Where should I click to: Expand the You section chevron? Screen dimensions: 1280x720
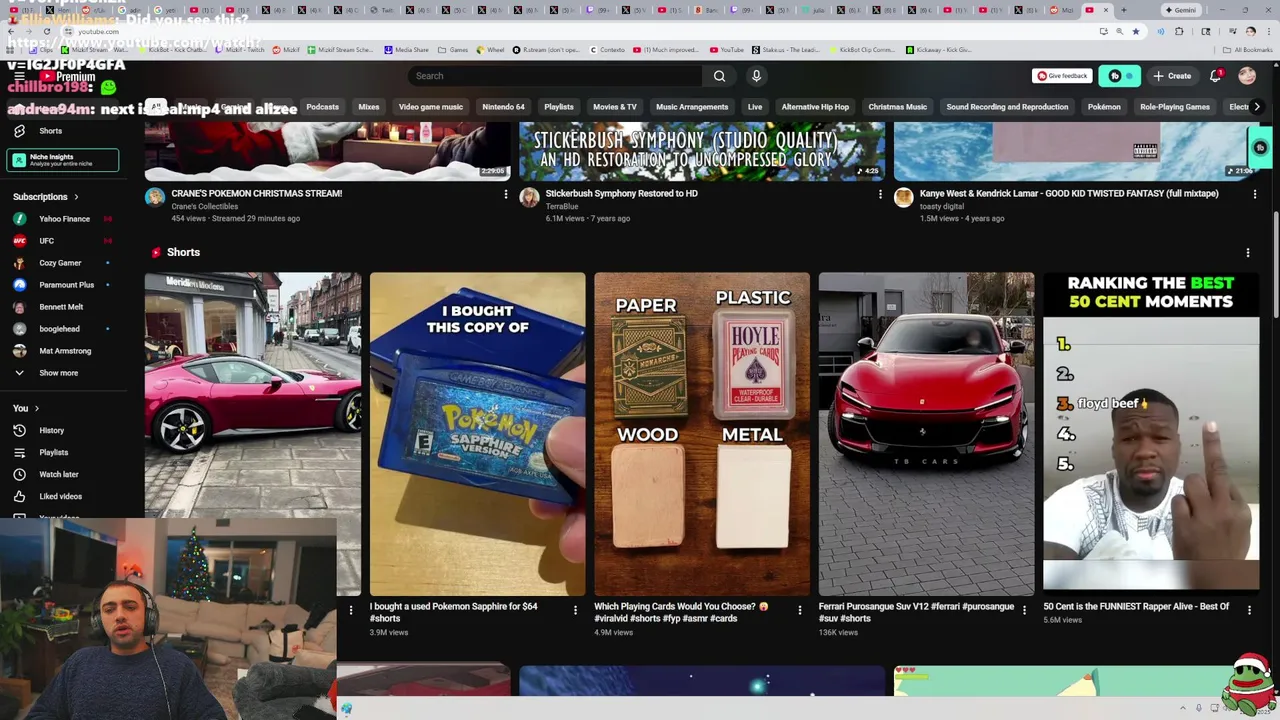click(37, 408)
